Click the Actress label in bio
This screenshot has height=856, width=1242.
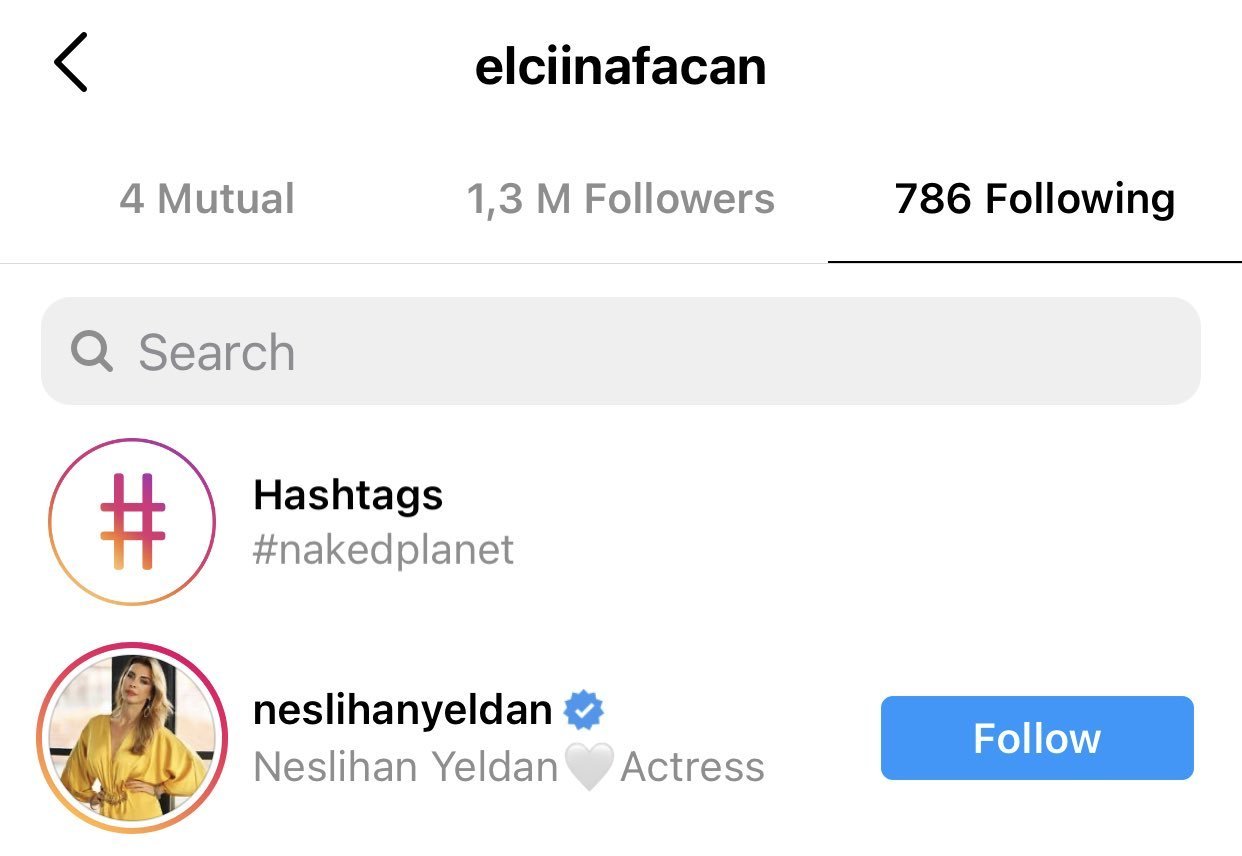pyautogui.click(x=692, y=768)
